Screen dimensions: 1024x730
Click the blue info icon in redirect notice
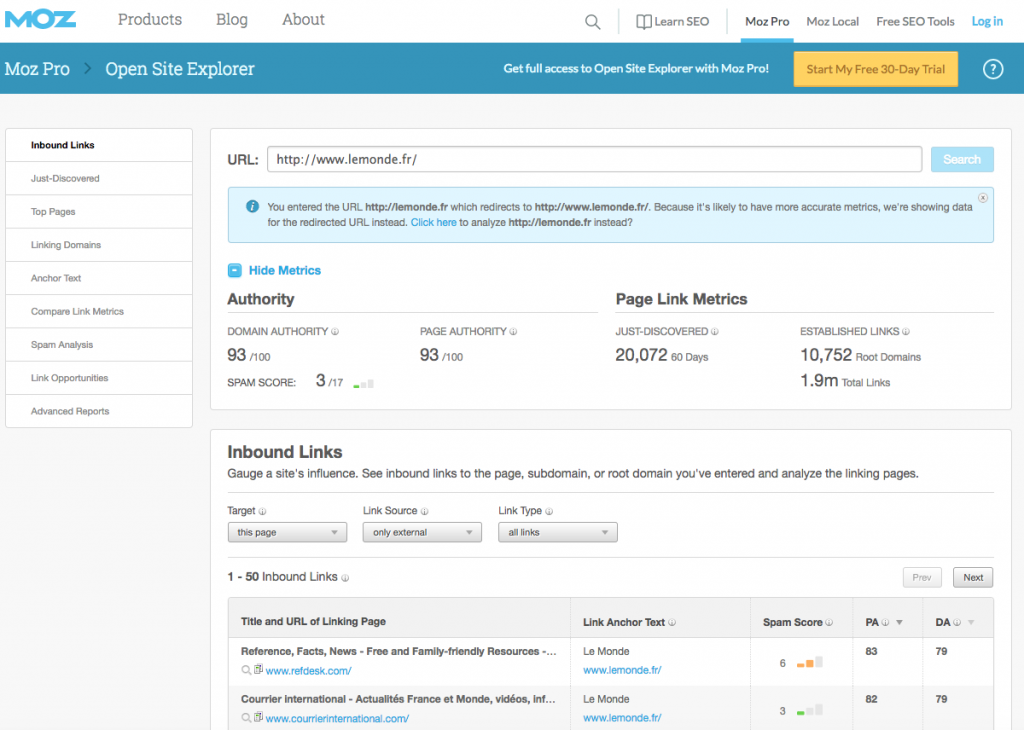pos(252,206)
